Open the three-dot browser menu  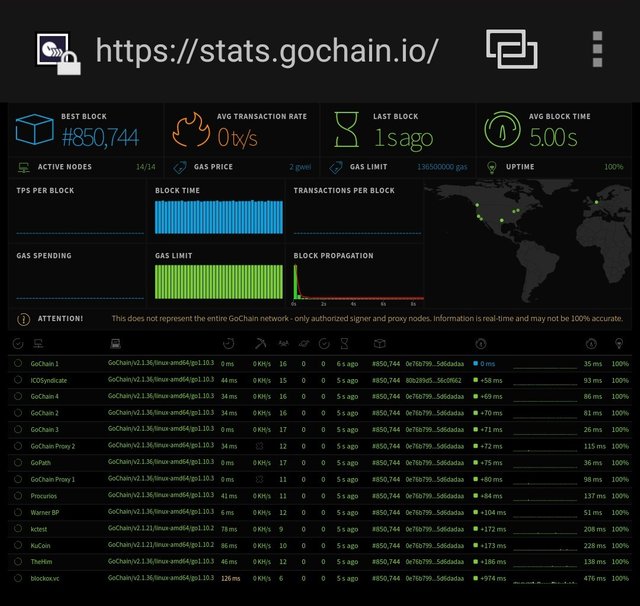(597, 49)
